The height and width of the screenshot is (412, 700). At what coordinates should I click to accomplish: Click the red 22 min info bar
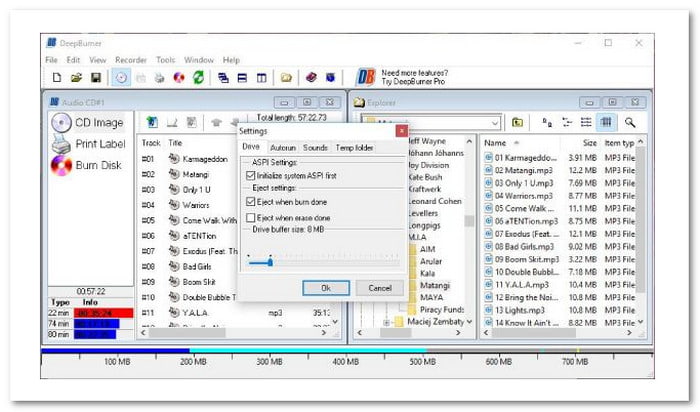click(104, 313)
